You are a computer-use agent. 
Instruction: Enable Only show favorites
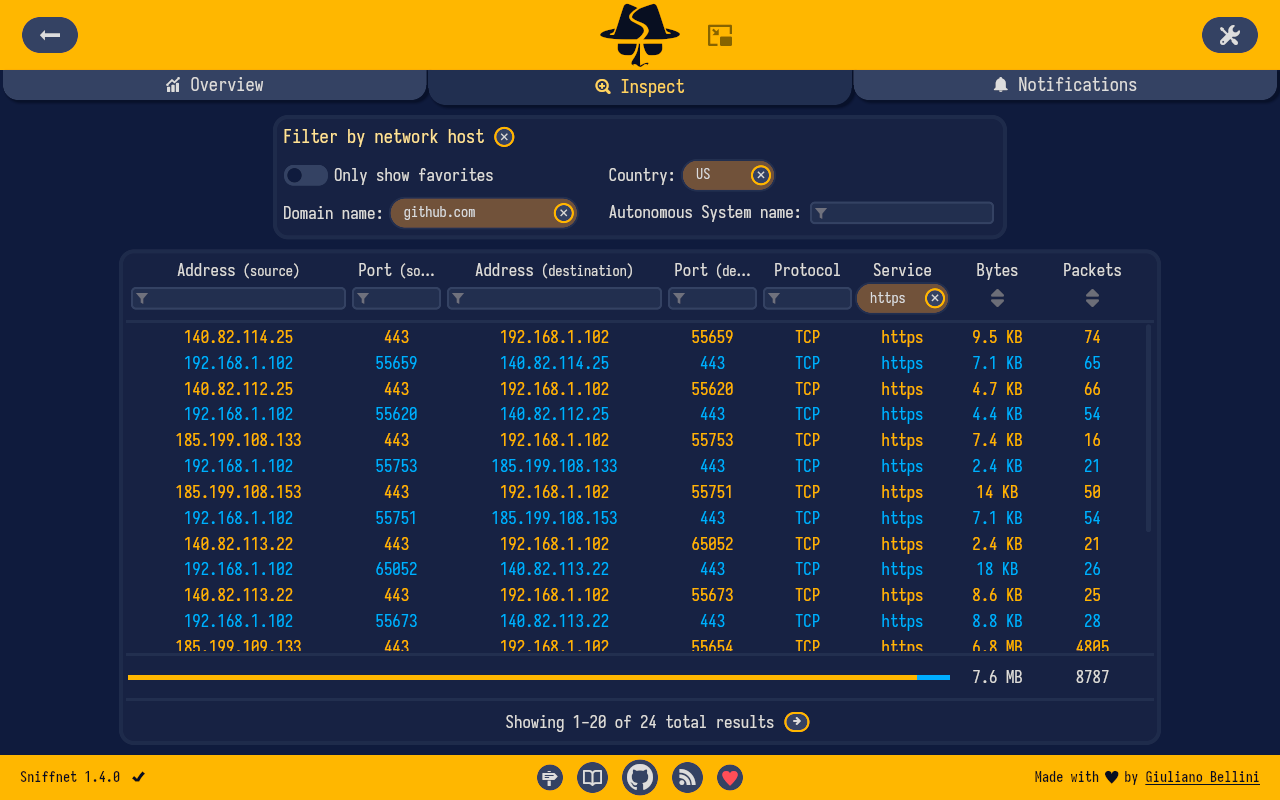[x=305, y=175]
